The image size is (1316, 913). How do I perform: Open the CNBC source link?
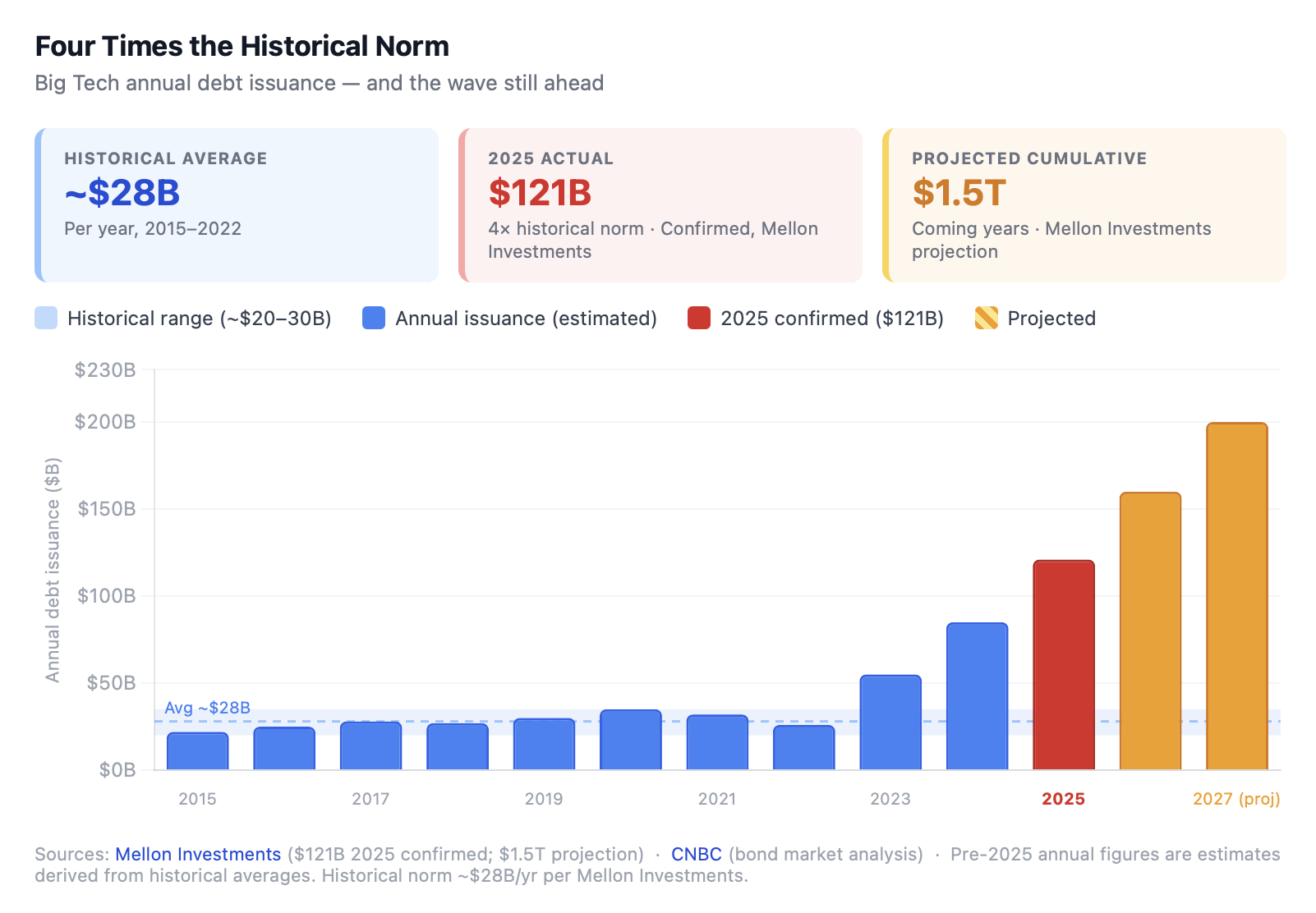(x=696, y=854)
